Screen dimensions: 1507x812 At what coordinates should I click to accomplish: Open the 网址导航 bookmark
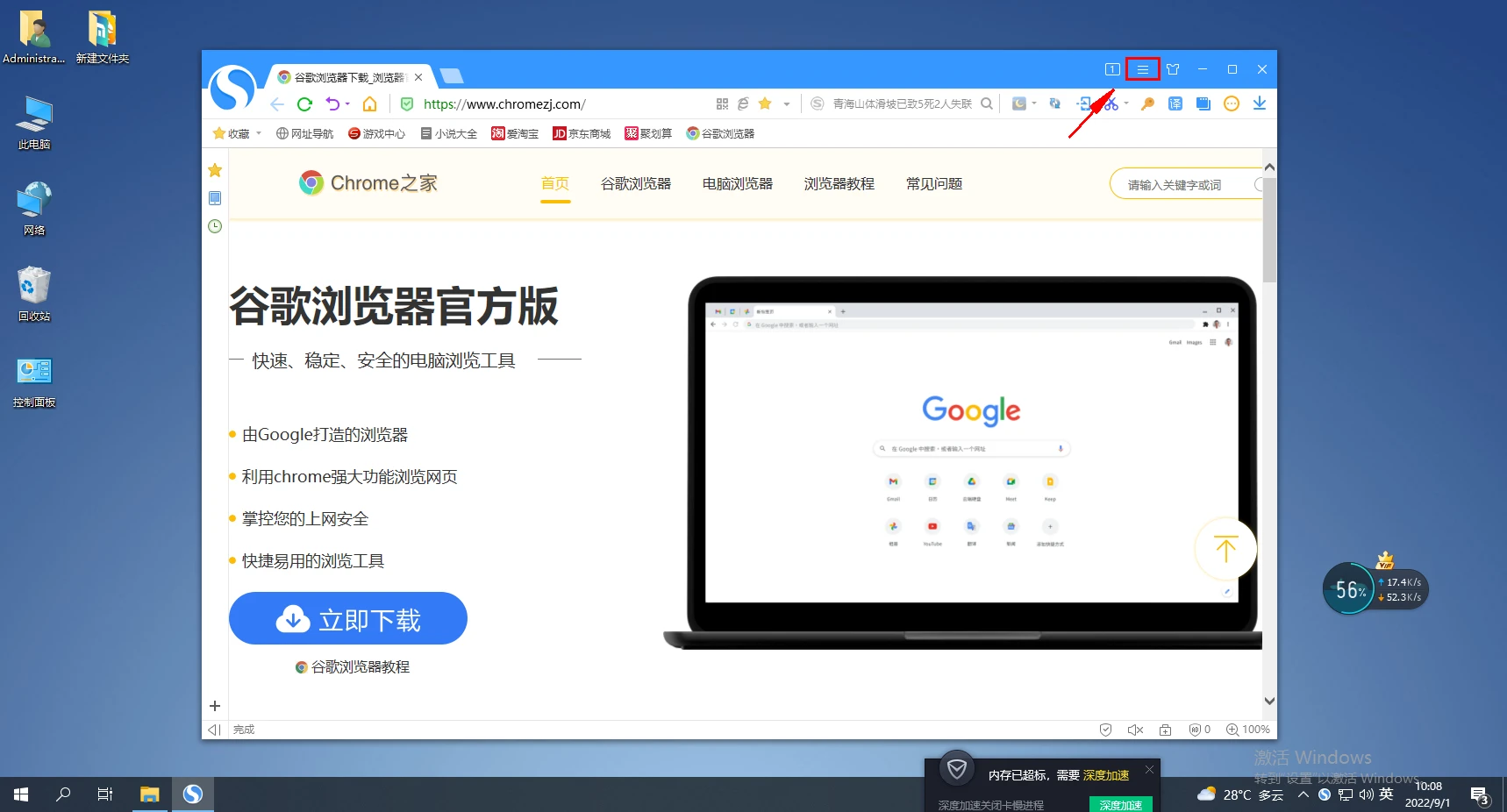[x=305, y=133]
